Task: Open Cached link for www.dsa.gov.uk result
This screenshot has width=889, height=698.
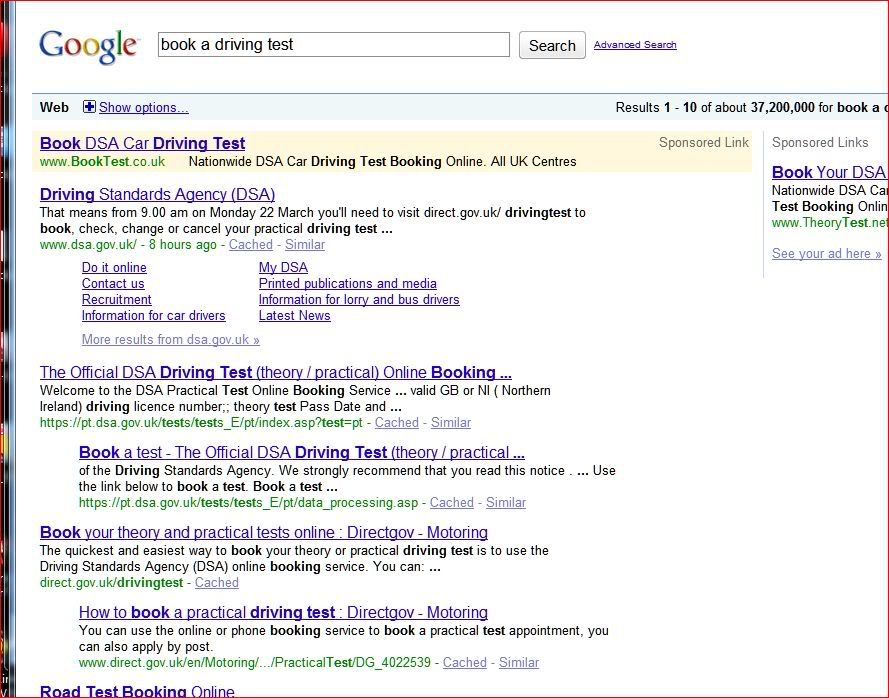Action: pyautogui.click(x=251, y=244)
